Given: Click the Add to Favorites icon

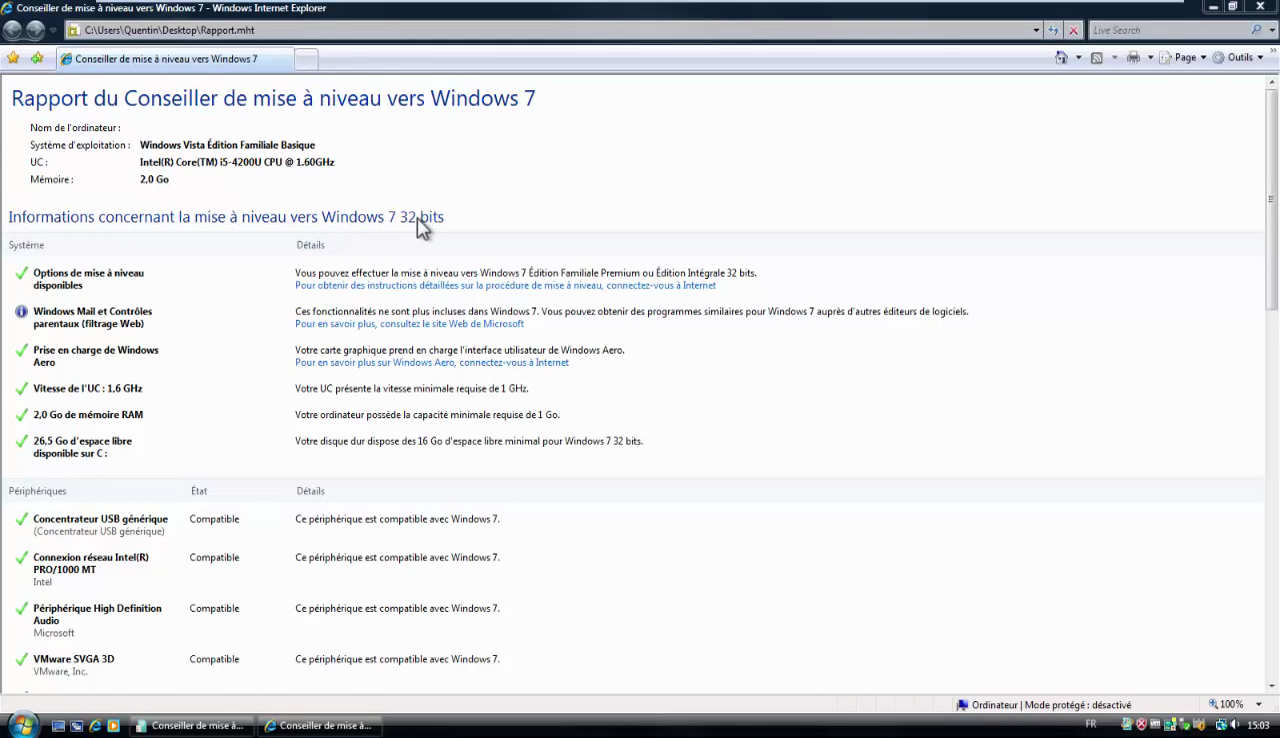Looking at the screenshot, I should click(x=37, y=58).
